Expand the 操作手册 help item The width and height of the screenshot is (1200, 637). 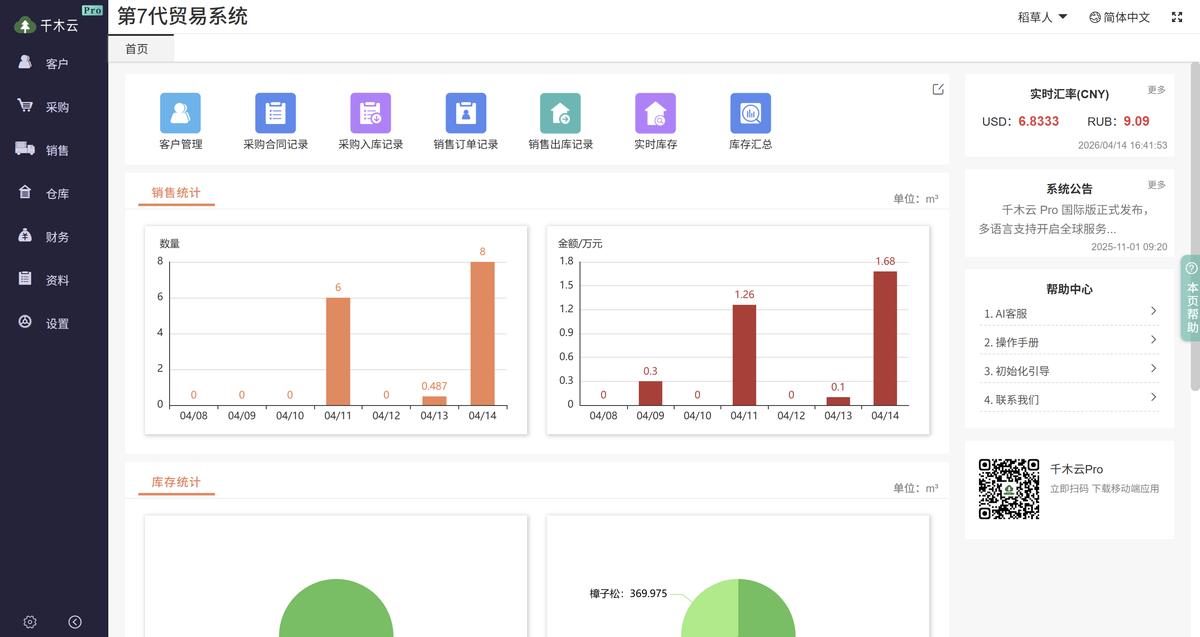[1068, 342]
